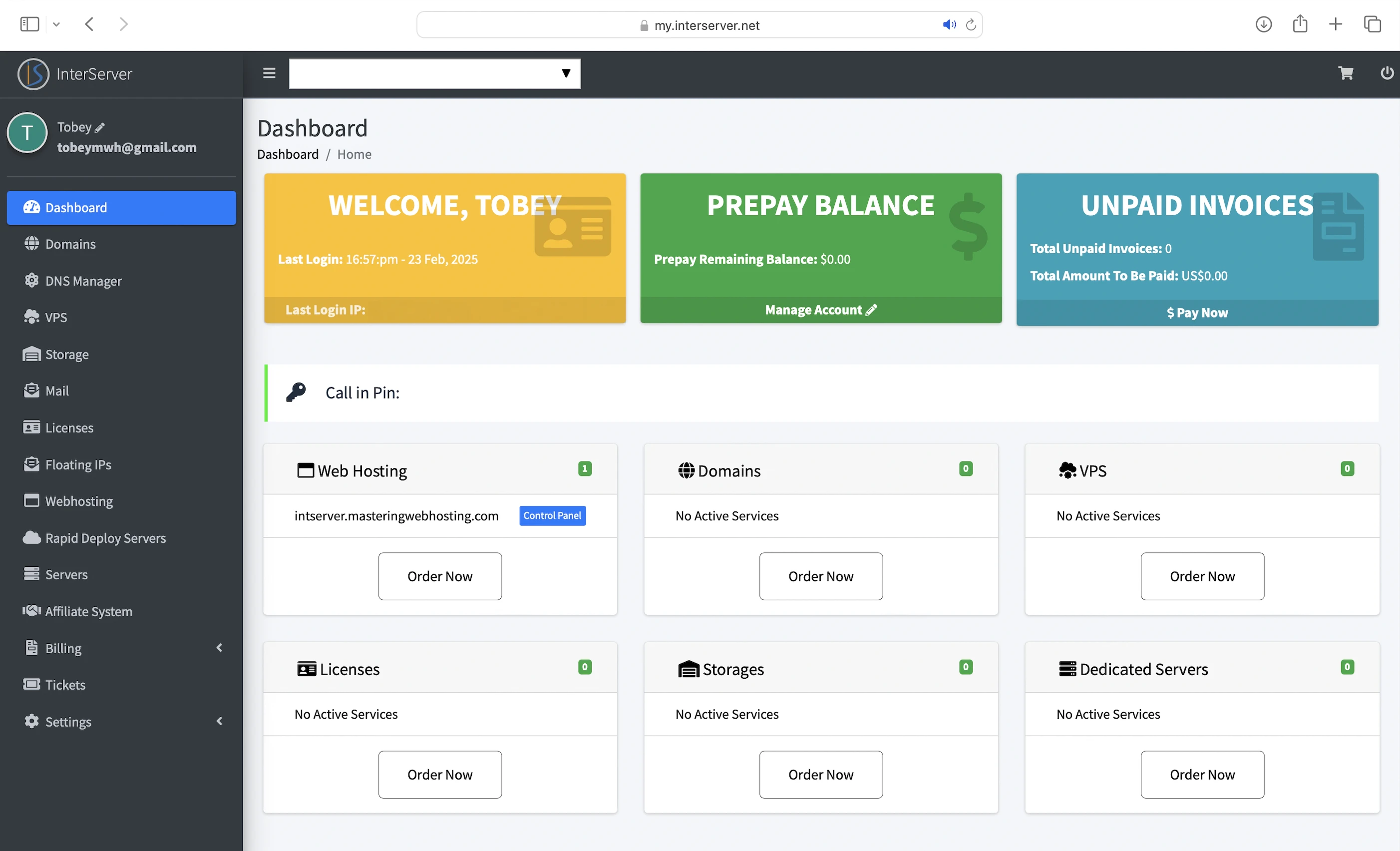Open Tickets in sidebar menu
This screenshot has height=851, width=1400.
[65, 684]
